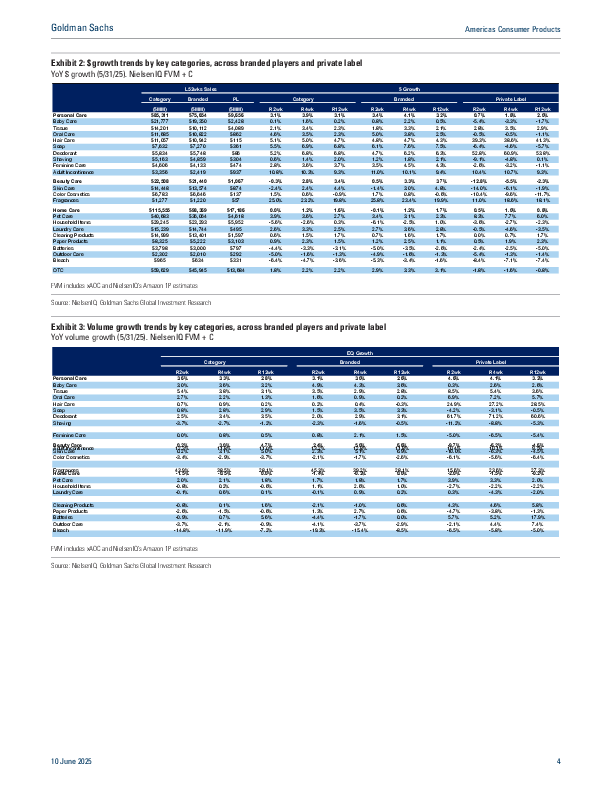Screen dimensions: 612x792
Task: Click the Feminine Care row label in Exhibit 2
Action: coord(68,165)
